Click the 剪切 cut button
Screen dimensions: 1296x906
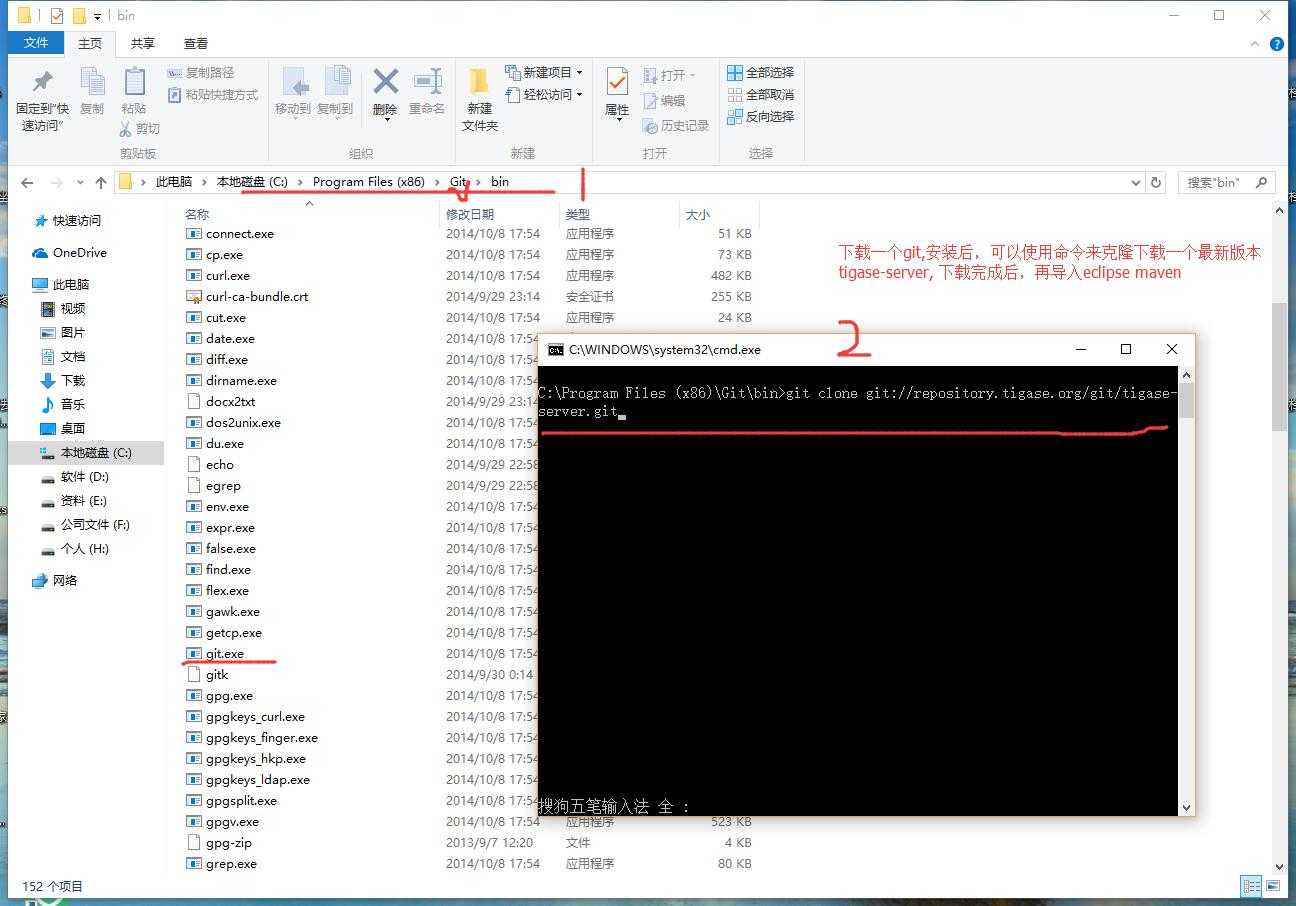point(139,128)
